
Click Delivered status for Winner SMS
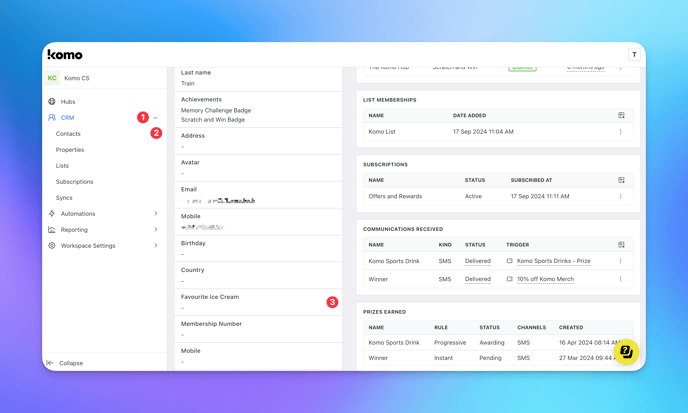(x=478, y=279)
